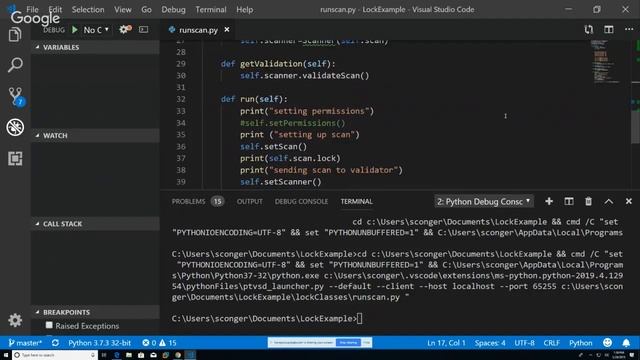Open the debug console icon in debug toolbar
Screen dimensions: 640x360
point(144,29)
